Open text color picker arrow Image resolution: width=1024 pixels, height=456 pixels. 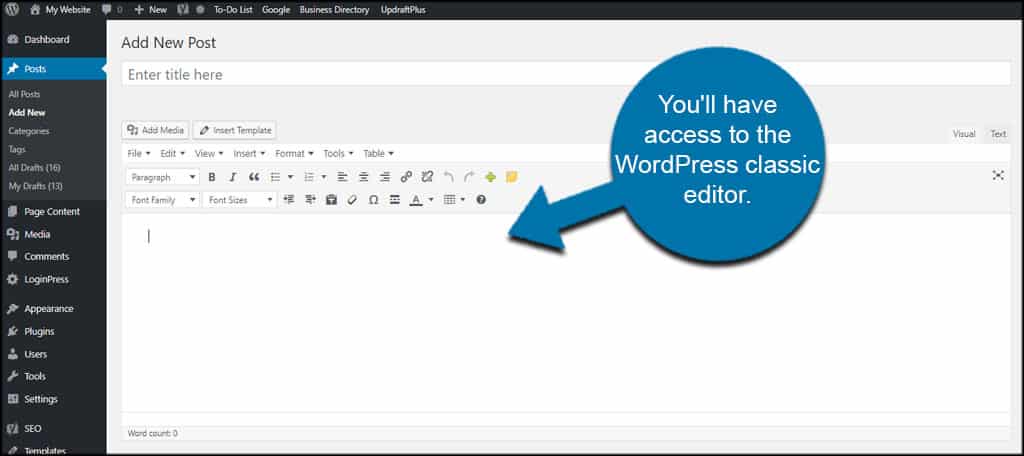tap(430, 200)
